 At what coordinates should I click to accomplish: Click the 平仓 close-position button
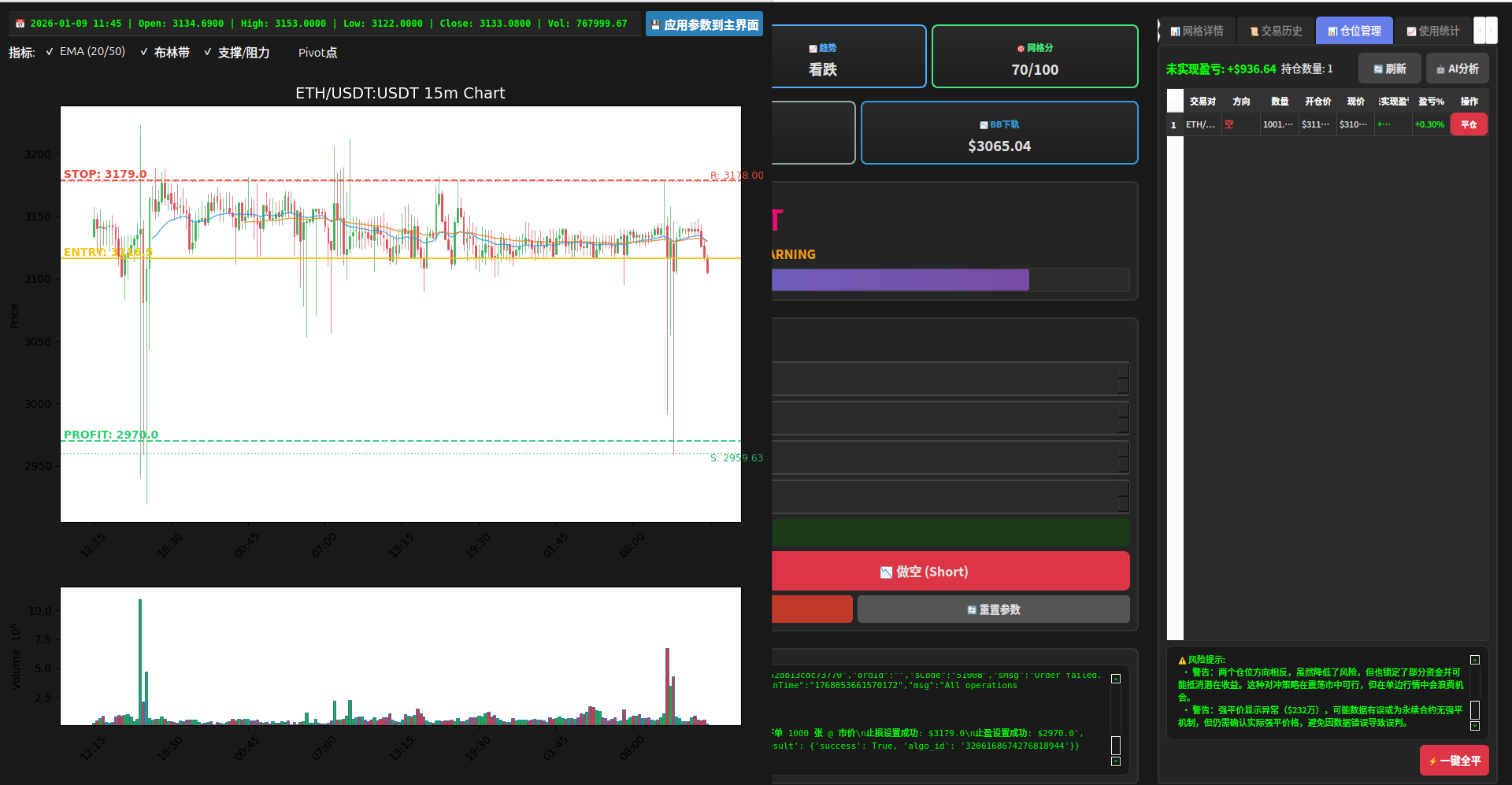(x=1468, y=124)
